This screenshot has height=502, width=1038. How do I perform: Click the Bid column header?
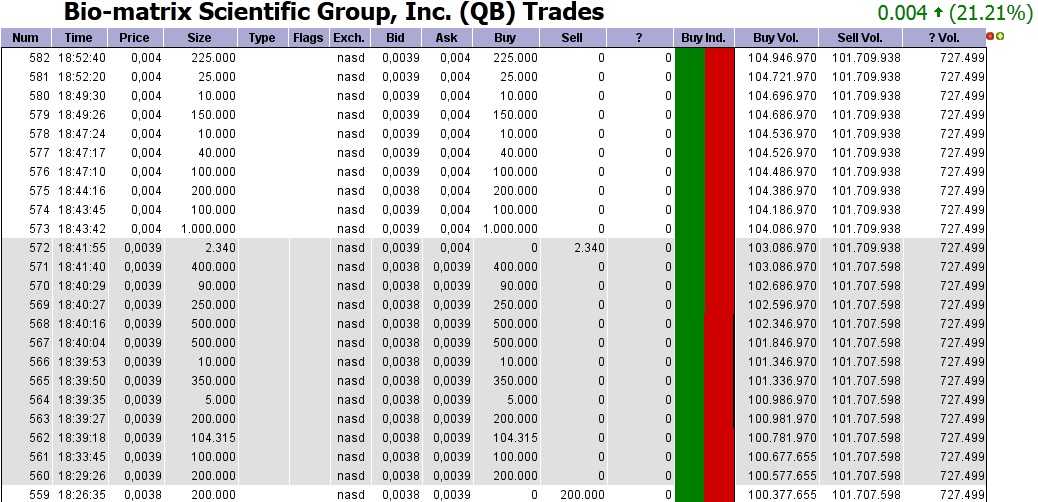[x=396, y=38]
